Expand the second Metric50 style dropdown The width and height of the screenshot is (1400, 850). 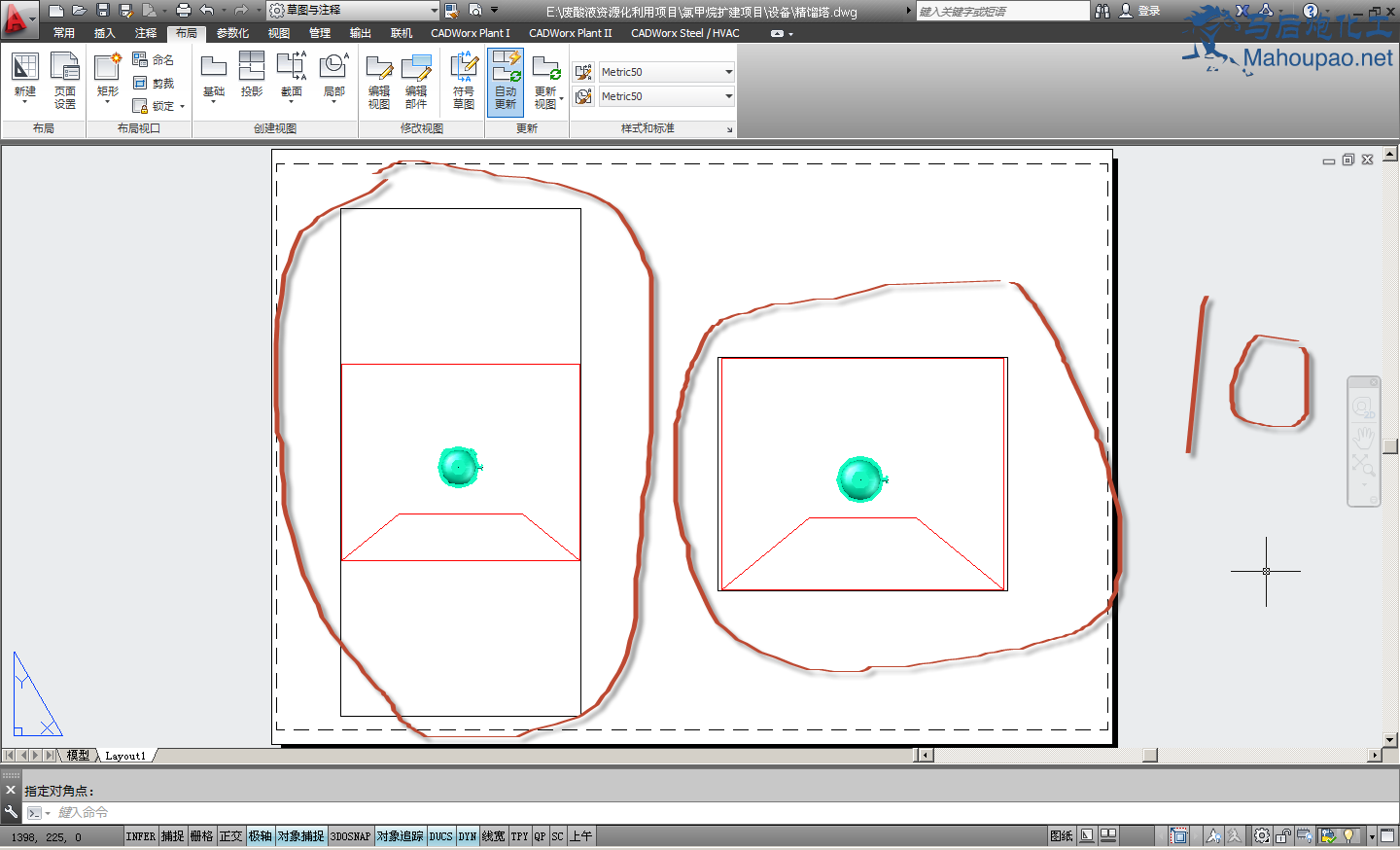[728, 96]
